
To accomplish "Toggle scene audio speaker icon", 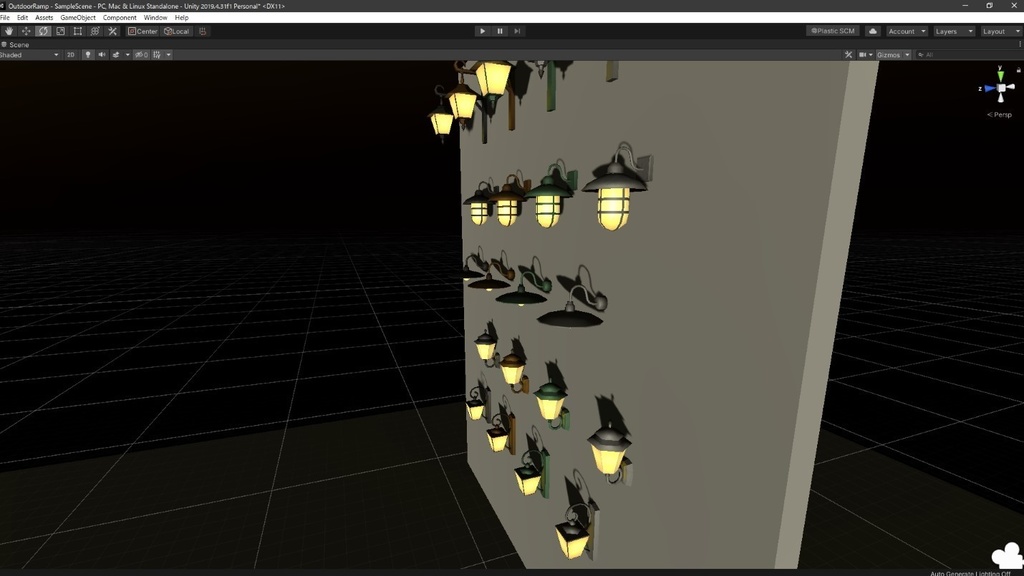I will point(101,55).
